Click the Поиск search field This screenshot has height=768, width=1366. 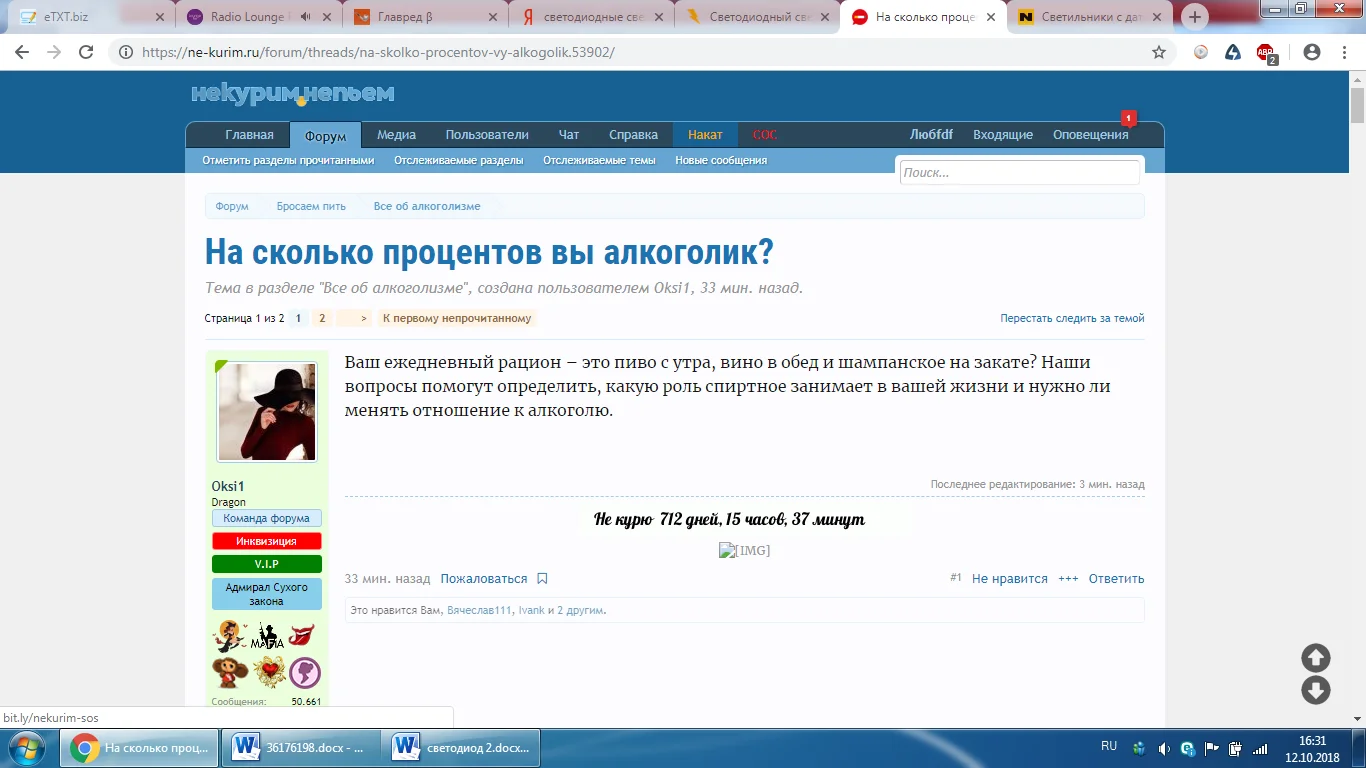(x=1018, y=173)
